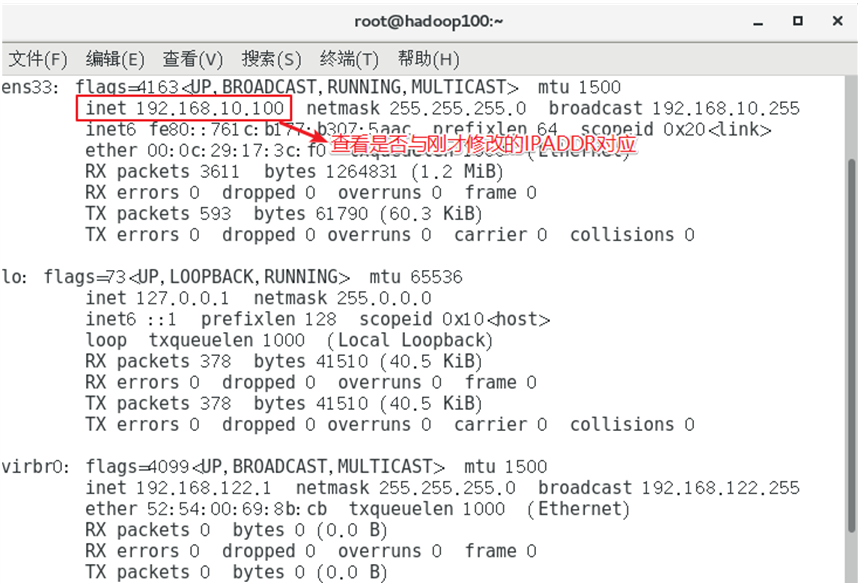This screenshot has height=585, width=860.
Task: Click scopeid 0x20<link> text
Action: pos(676,129)
